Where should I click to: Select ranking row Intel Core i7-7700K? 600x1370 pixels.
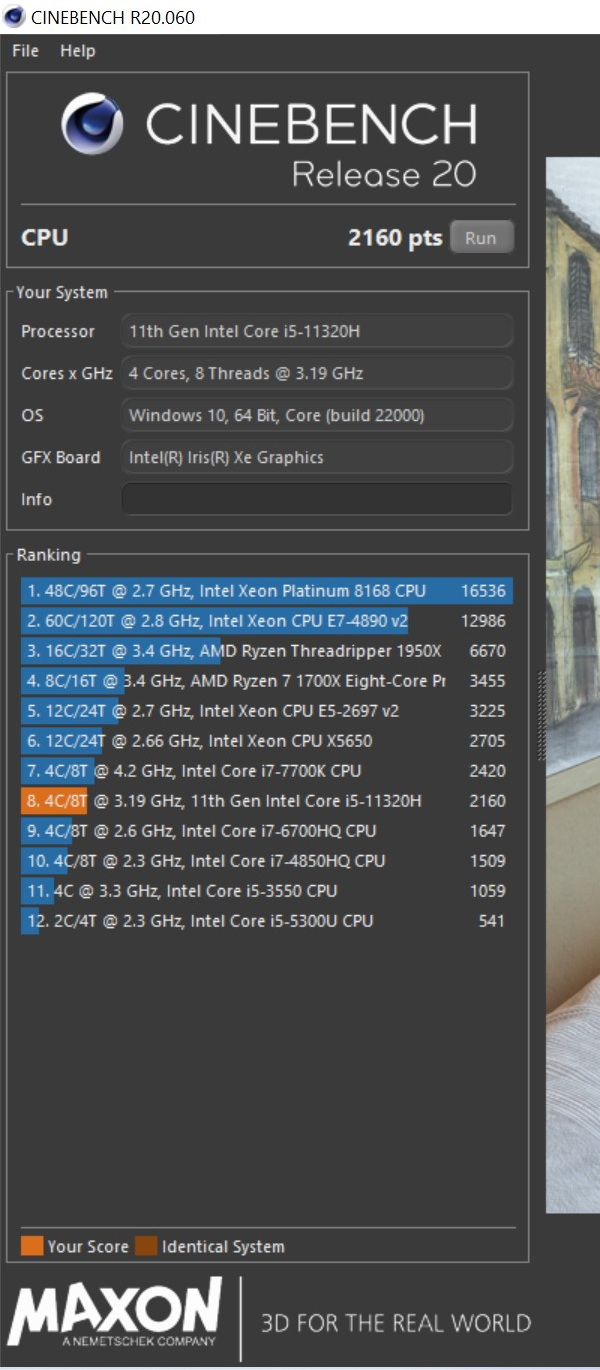tap(266, 771)
